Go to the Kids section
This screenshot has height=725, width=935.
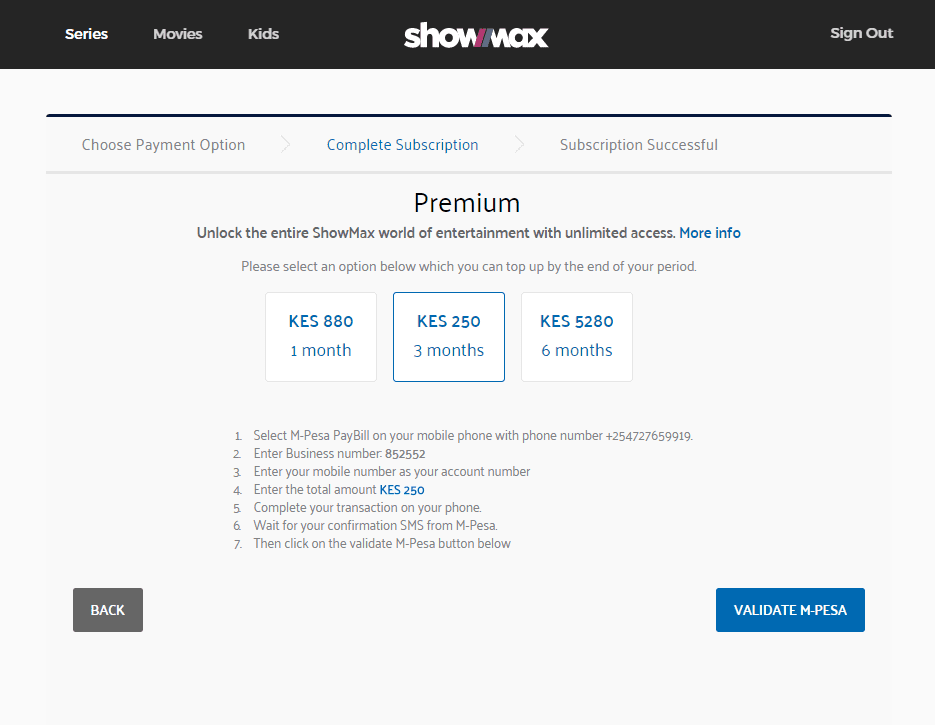pyautogui.click(x=264, y=34)
